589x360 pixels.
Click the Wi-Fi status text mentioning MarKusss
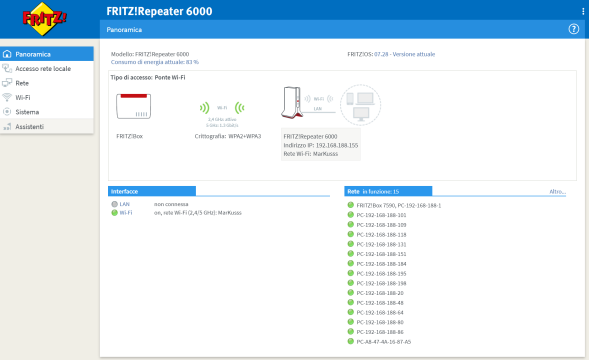point(198,213)
